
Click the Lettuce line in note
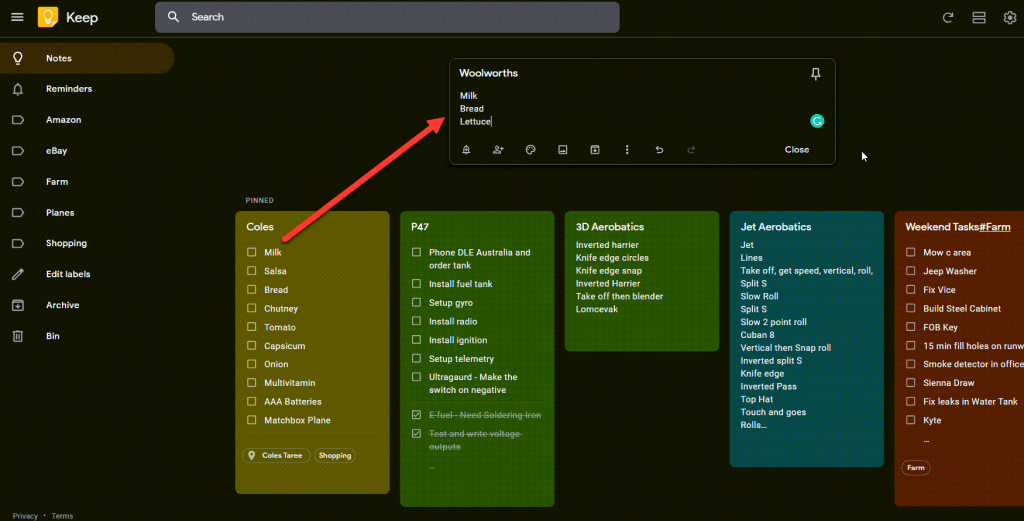[475, 121]
